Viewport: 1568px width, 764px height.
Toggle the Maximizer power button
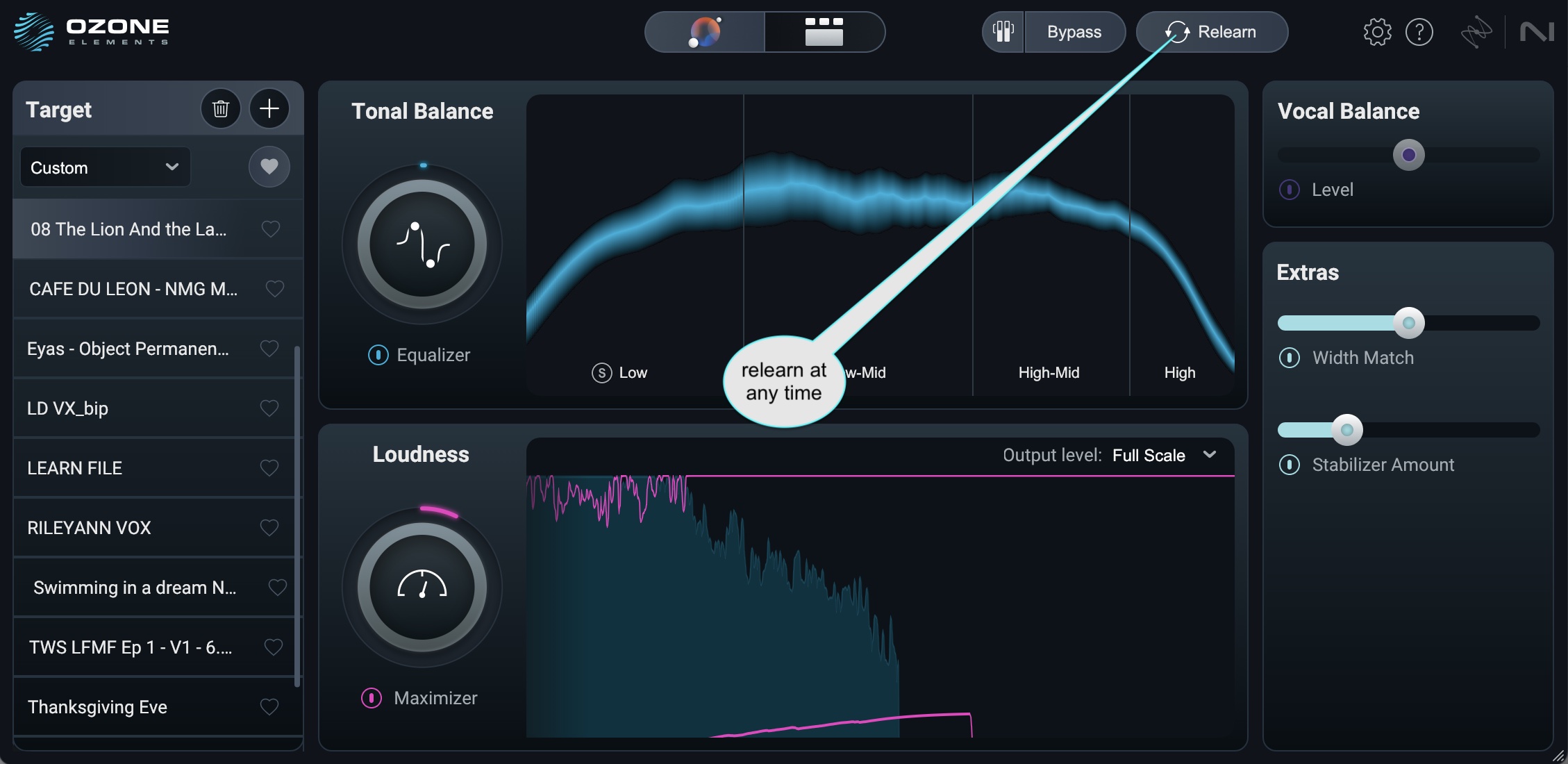click(372, 698)
